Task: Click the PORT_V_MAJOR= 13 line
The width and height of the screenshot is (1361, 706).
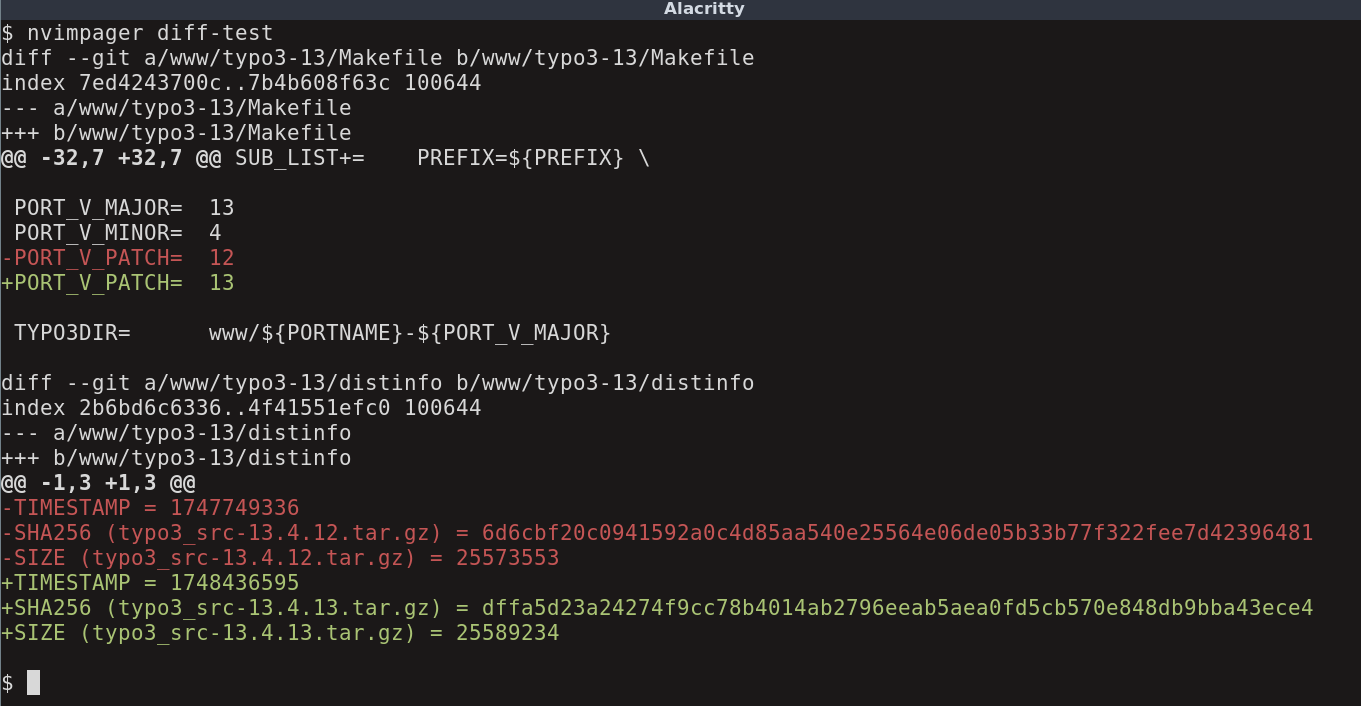Action: tap(123, 208)
